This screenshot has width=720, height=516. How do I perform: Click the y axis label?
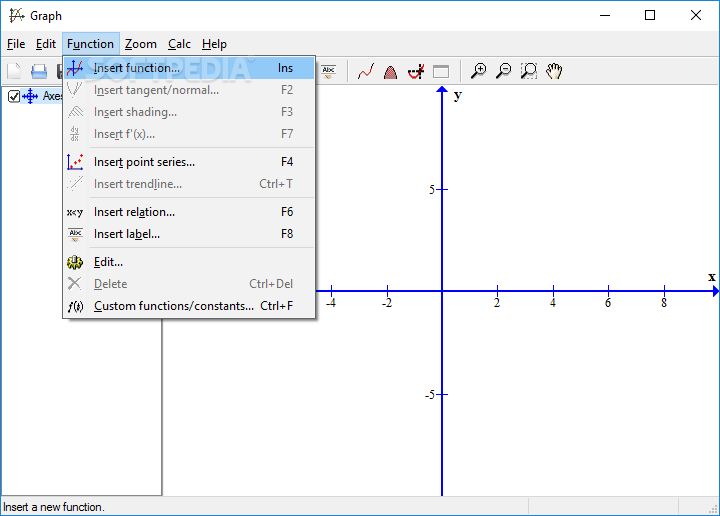(x=457, y=95)
